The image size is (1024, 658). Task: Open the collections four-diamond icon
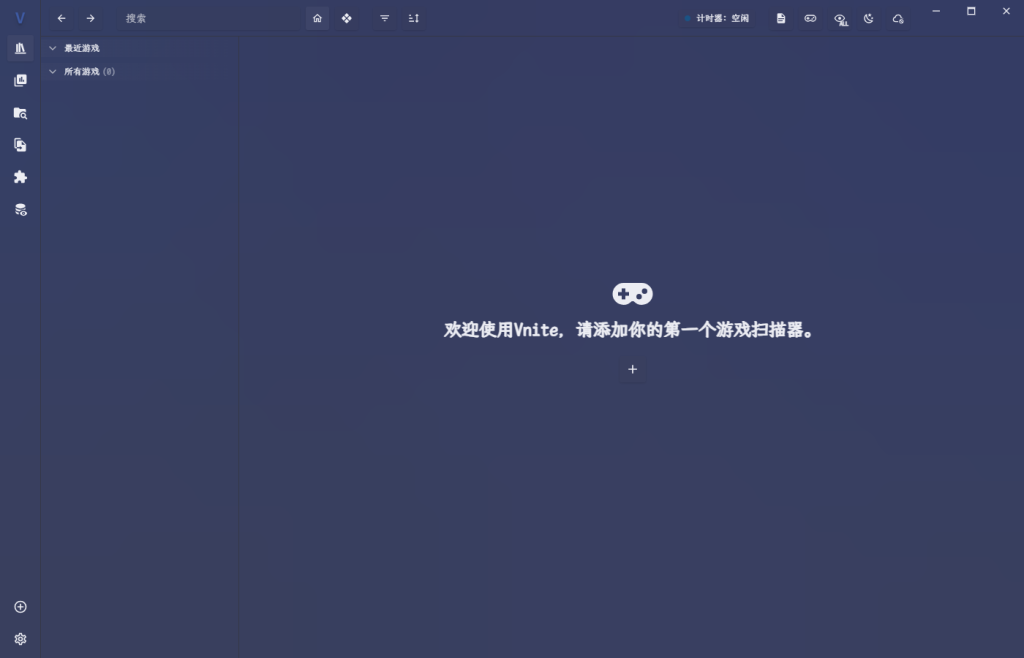tap(347, 18)
